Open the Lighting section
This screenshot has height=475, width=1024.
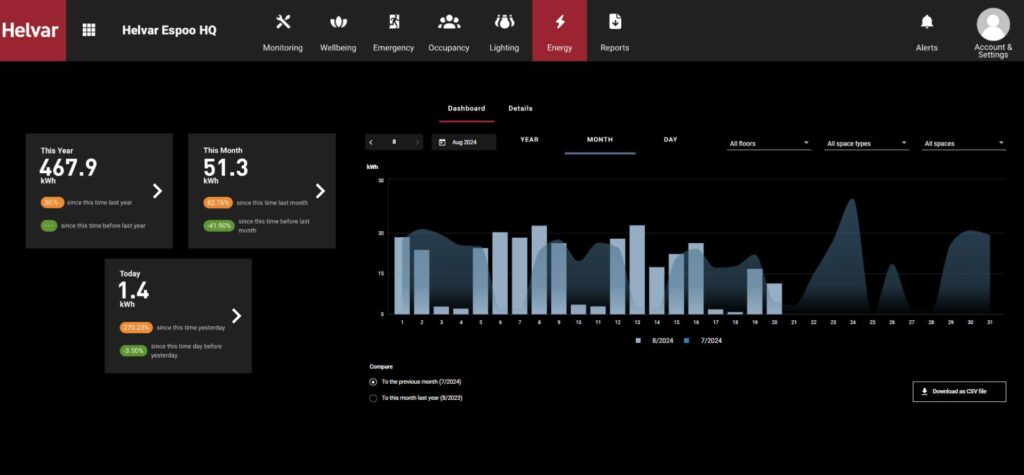pyautogui.click(x=504, y=32)
